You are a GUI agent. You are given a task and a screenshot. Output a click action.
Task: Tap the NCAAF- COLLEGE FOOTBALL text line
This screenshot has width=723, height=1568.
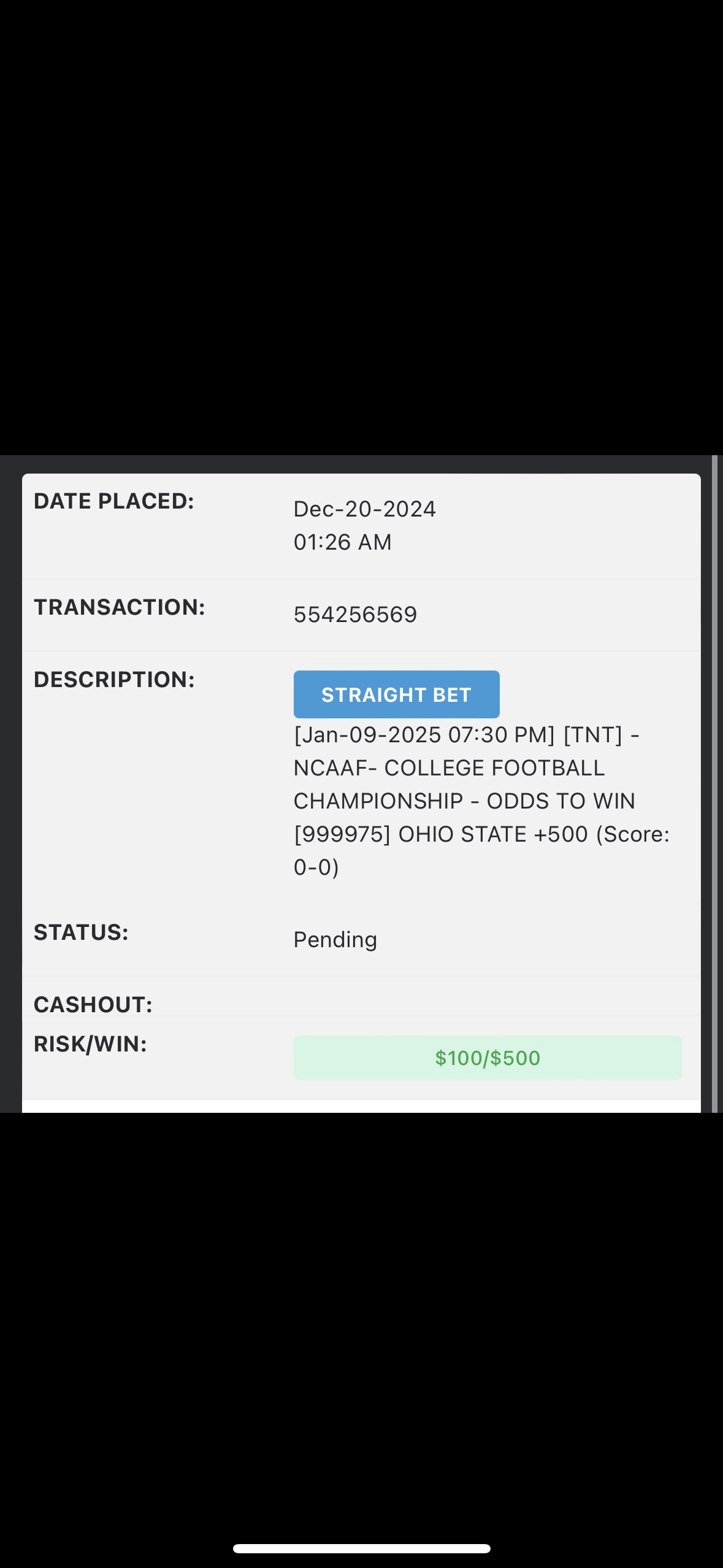pyautogui.click(x=449, y=767)
